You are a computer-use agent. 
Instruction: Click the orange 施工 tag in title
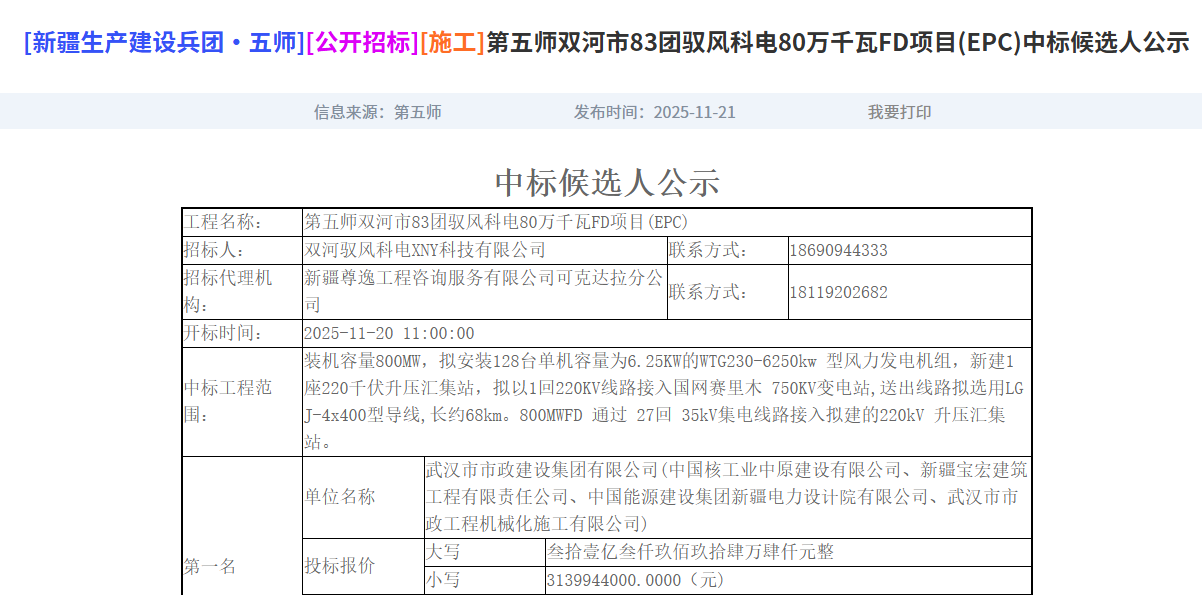tap(452, 43)
